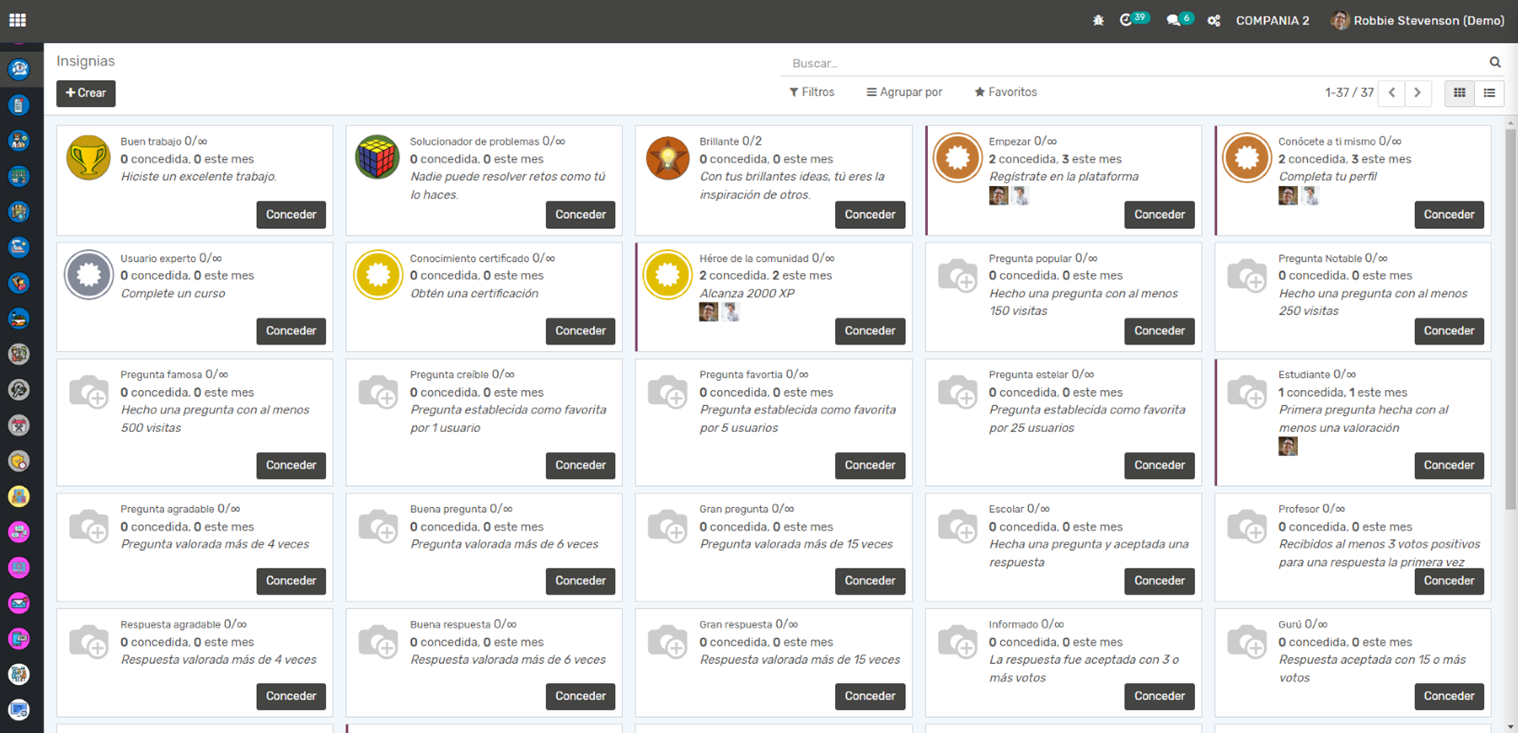Click the vertical page scrollbar
The width and height of the screenshot is (1518, 733).
[1510, 320]
